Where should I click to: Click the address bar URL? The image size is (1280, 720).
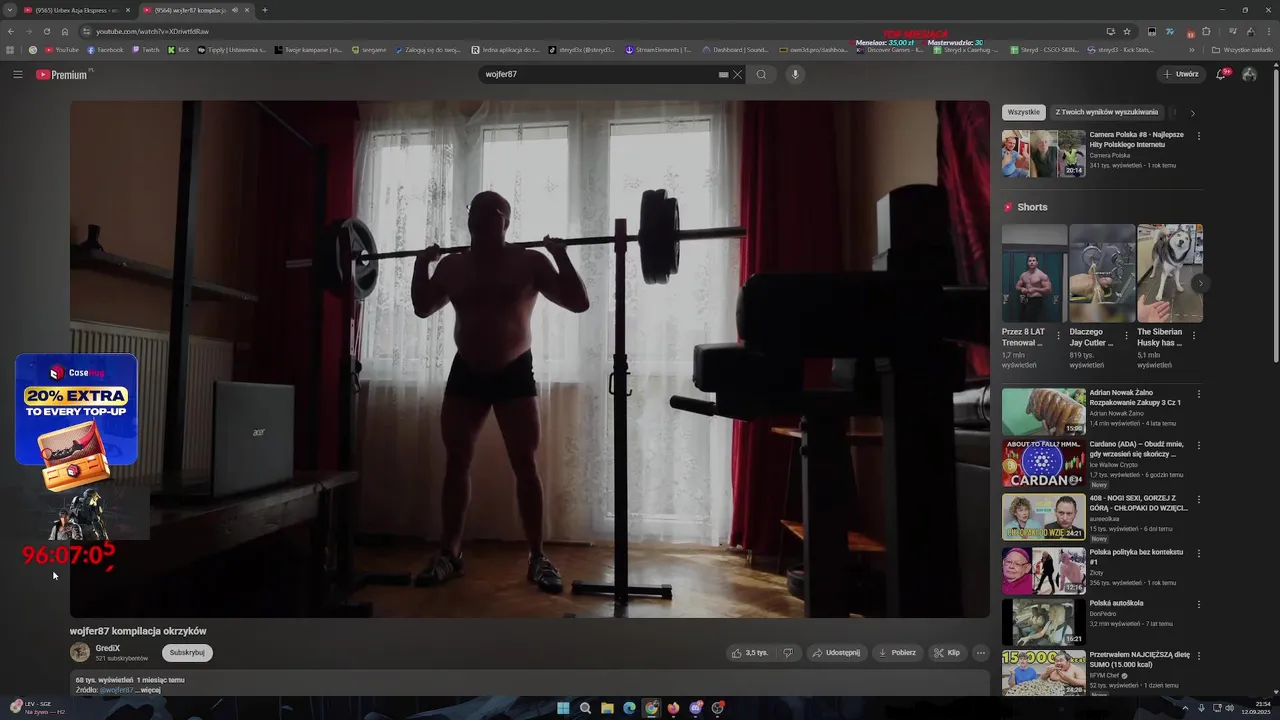pyautogui.click(x=152, y=31)
